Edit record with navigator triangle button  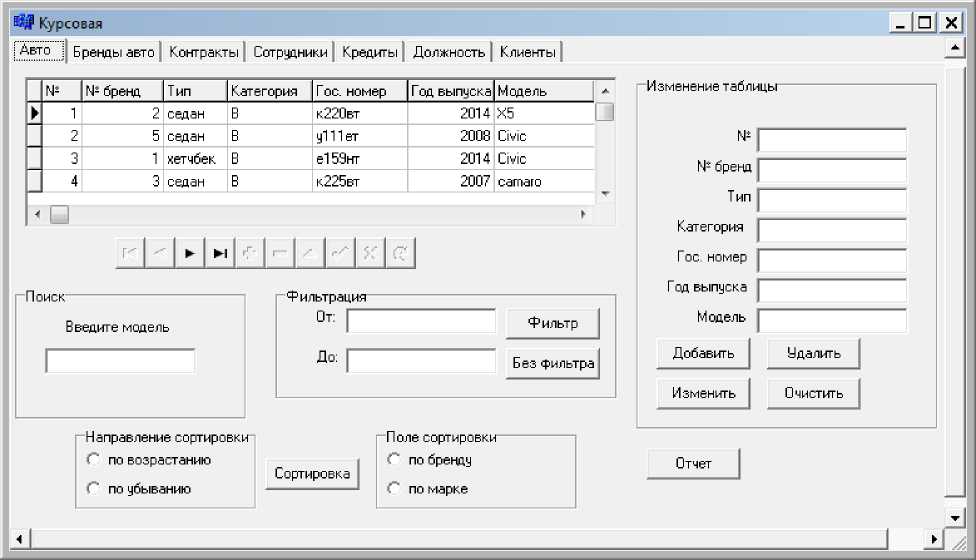309,253
